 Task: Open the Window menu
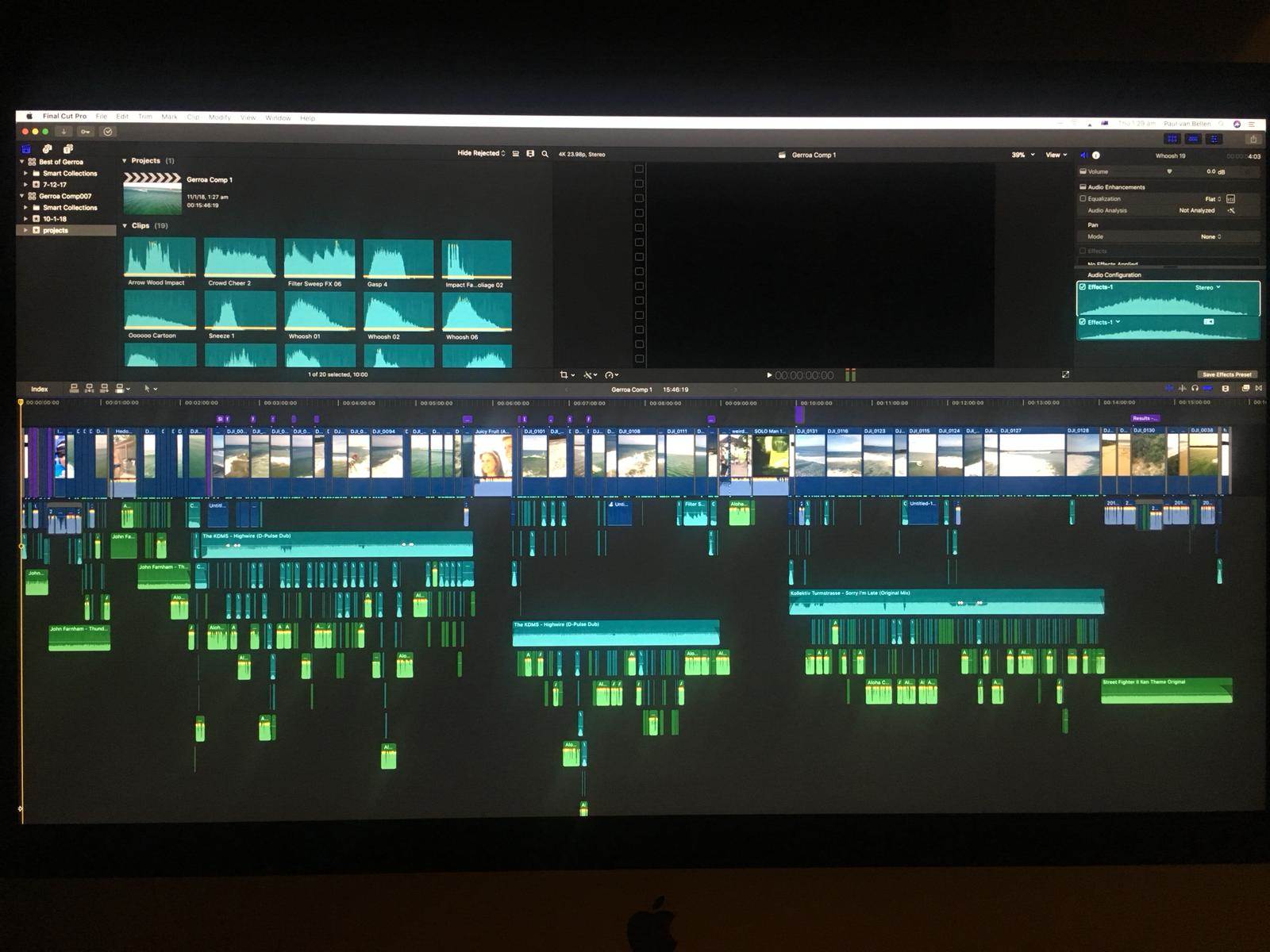pos(278,117)
